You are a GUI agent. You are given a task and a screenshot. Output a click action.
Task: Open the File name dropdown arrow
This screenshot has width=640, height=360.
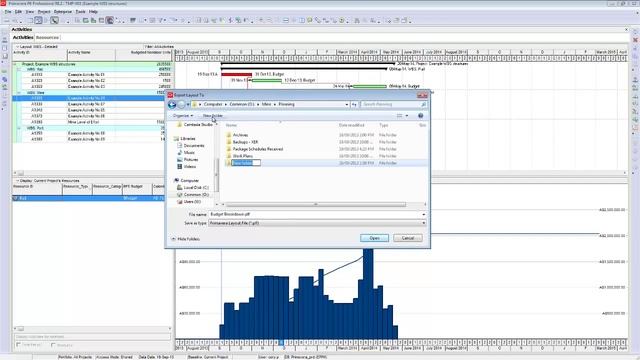423,214
